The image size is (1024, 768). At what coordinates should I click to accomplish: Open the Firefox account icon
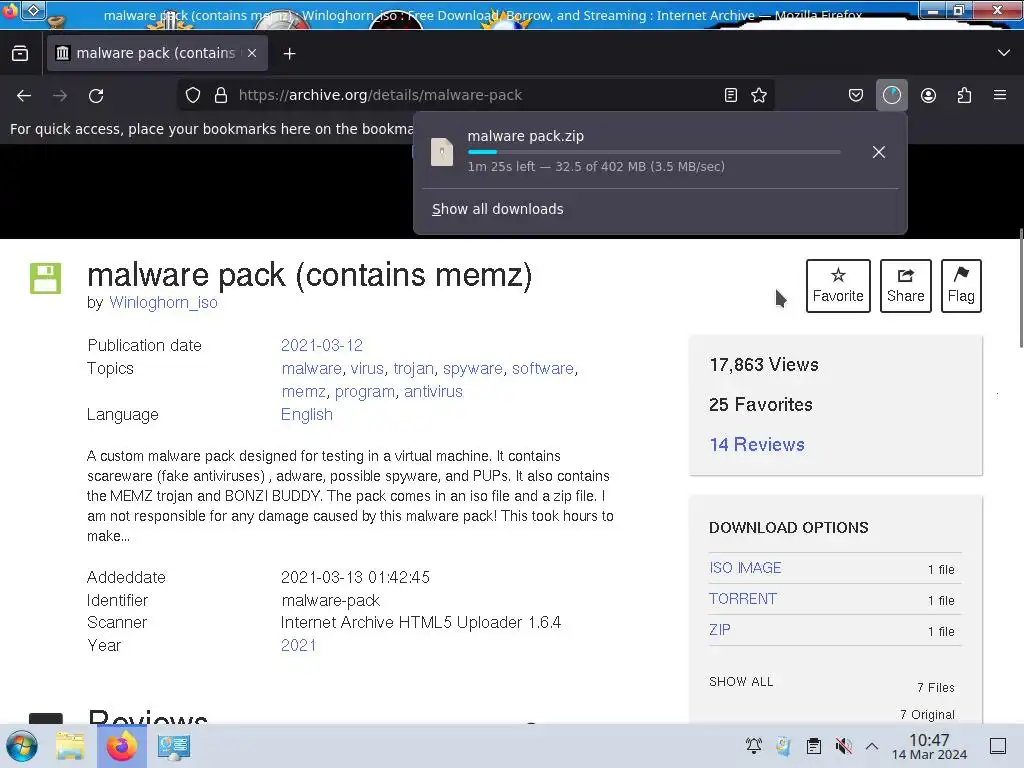click(928, 95)
